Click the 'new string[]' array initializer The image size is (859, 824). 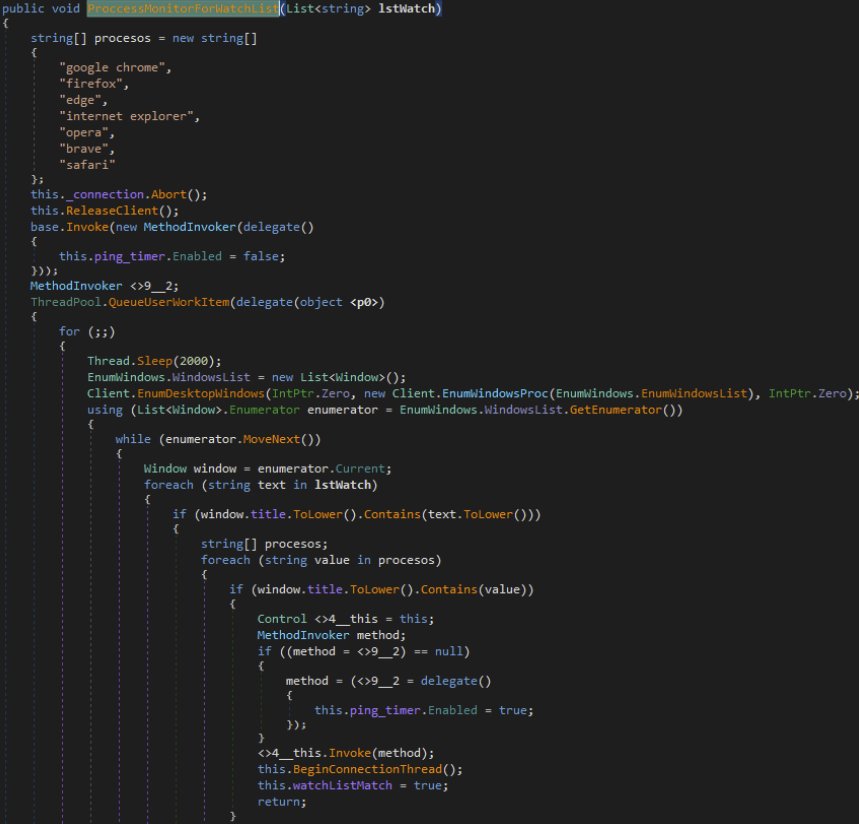pos(214,38)
